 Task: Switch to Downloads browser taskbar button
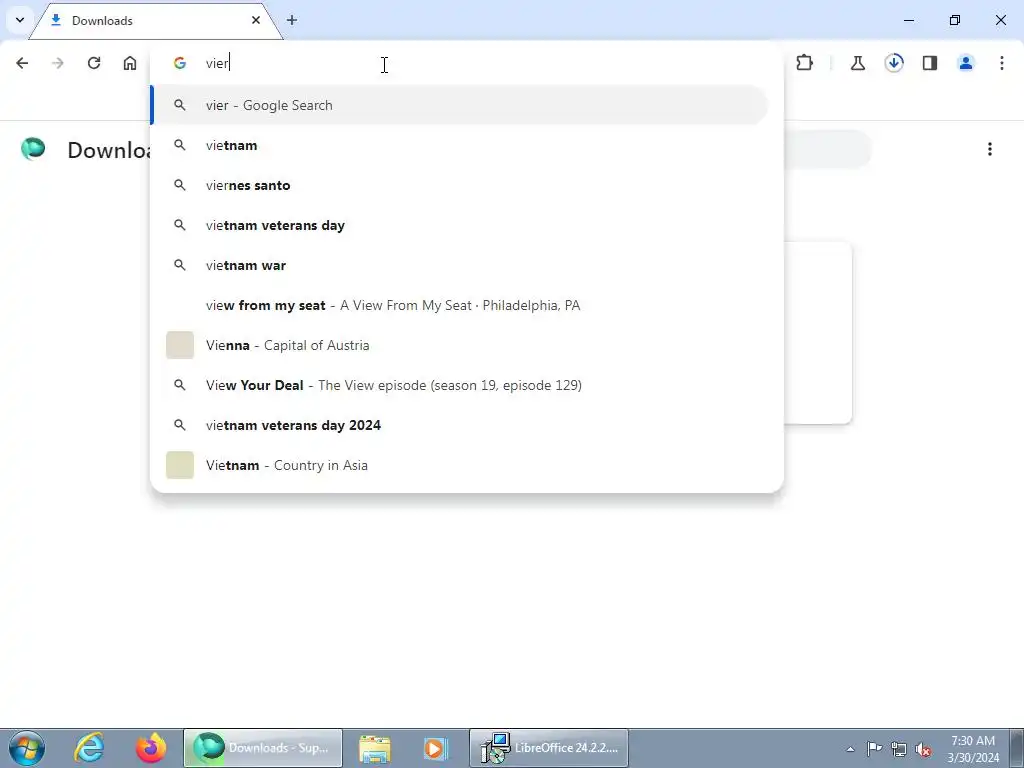(x=263, y=748)
